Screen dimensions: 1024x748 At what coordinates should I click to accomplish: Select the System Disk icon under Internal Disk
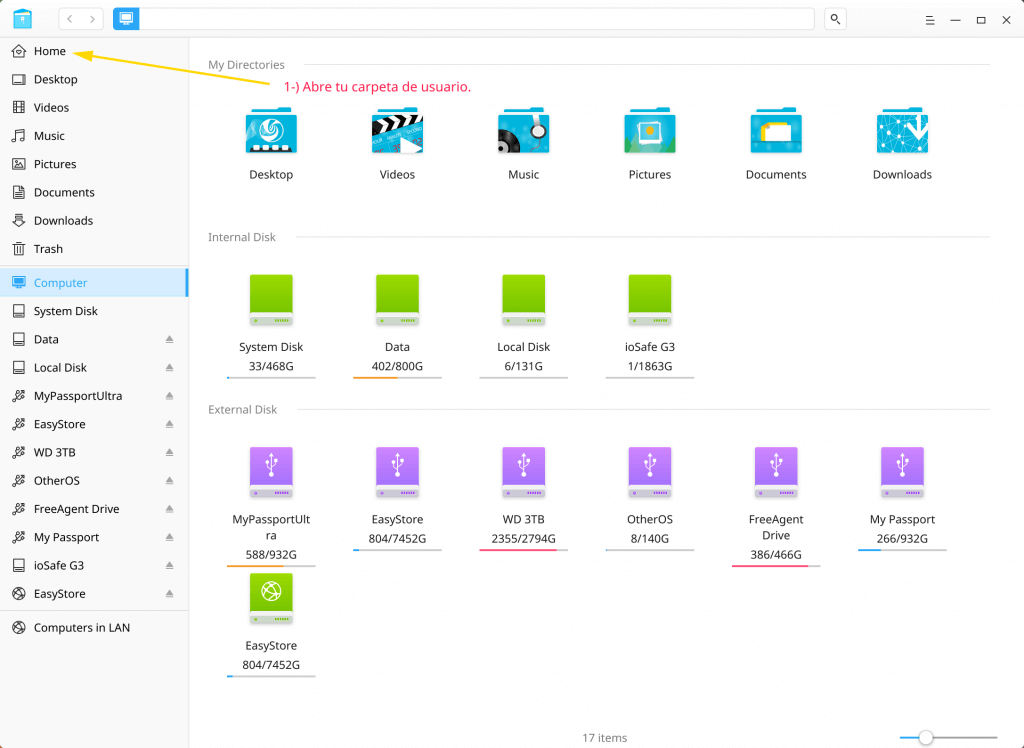tap(271, 299)
